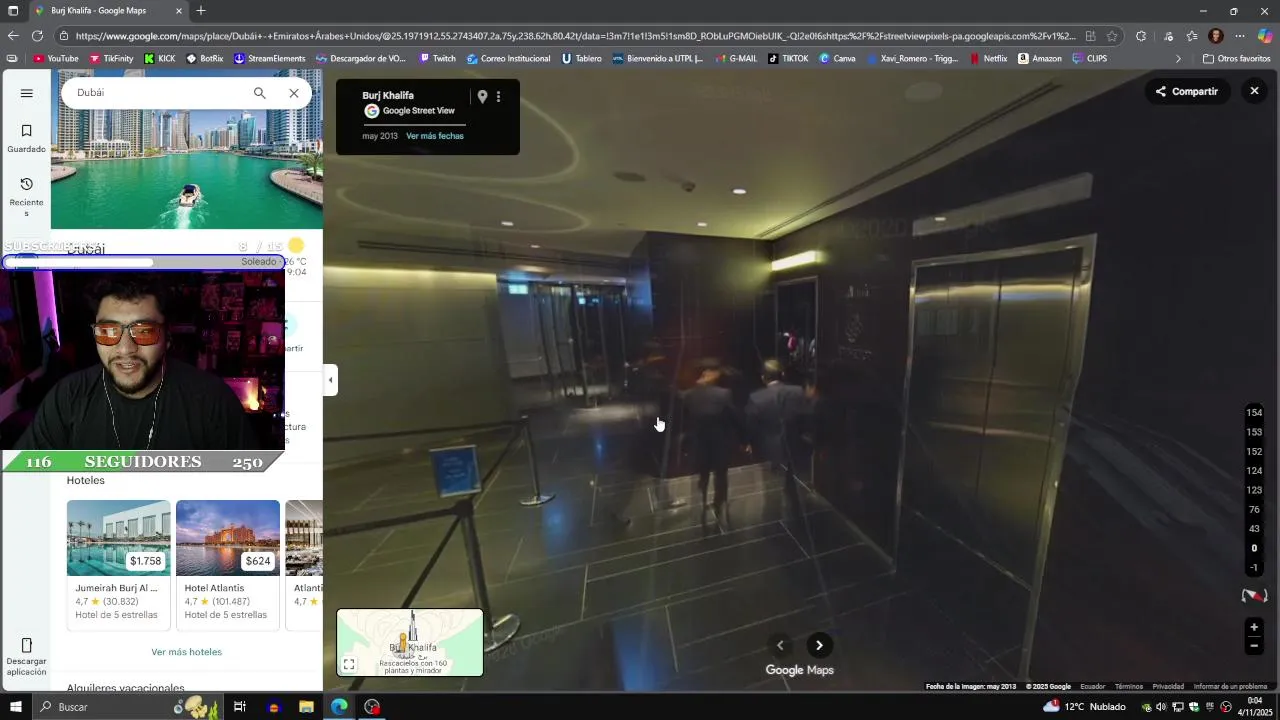Screen dimensions: 1280x720
Task: Click the address bar URL
Action: pos(575,36)
